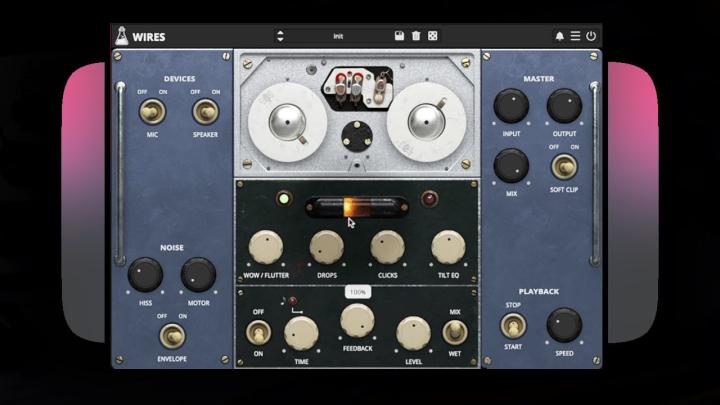This screenshot has height=405, width=720.
Task: Click the WOW / FLUTTER knob
Action: point(266,248)
